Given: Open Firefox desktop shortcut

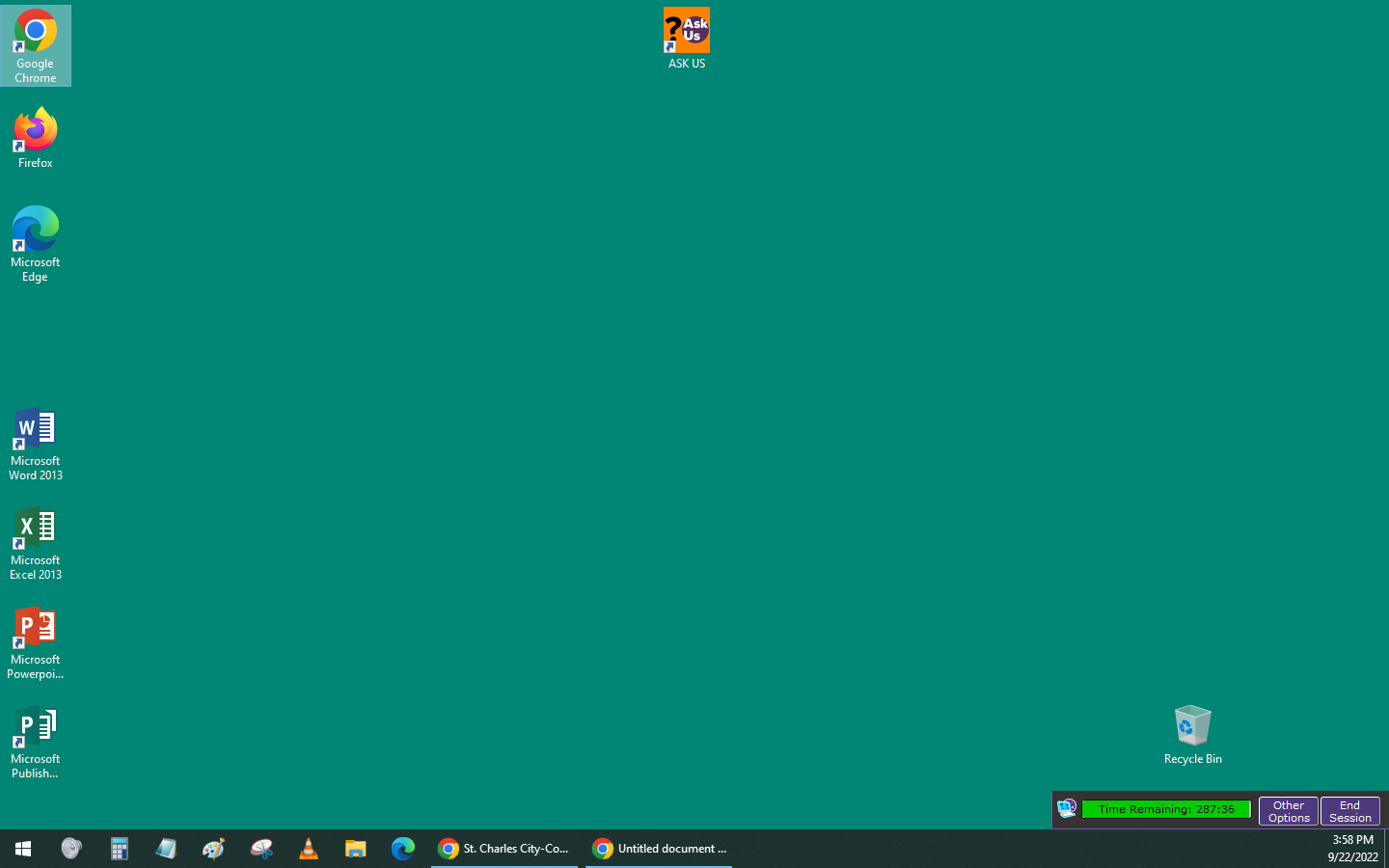Looking at the screenshot, I should [x=36, y=138].
